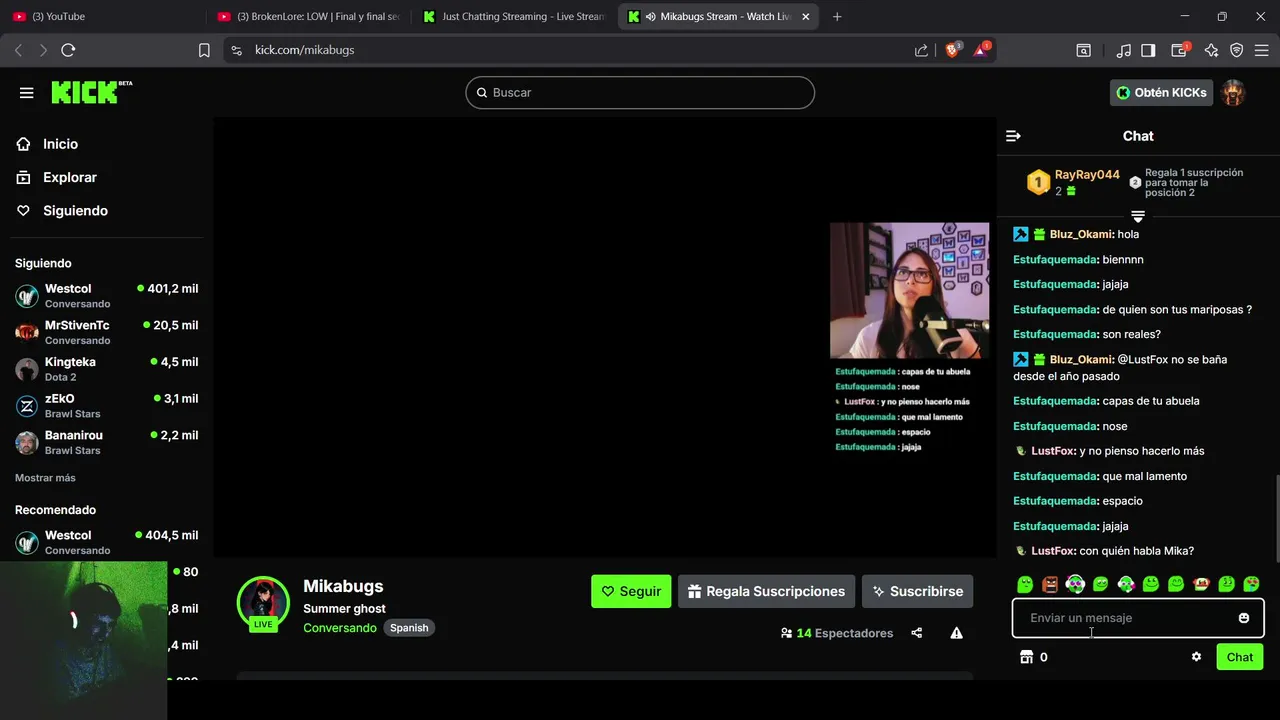Screen dimensions: 1280x720
Task: Open the Bananirou channel in the sidebar
Action: pos(107,442)
